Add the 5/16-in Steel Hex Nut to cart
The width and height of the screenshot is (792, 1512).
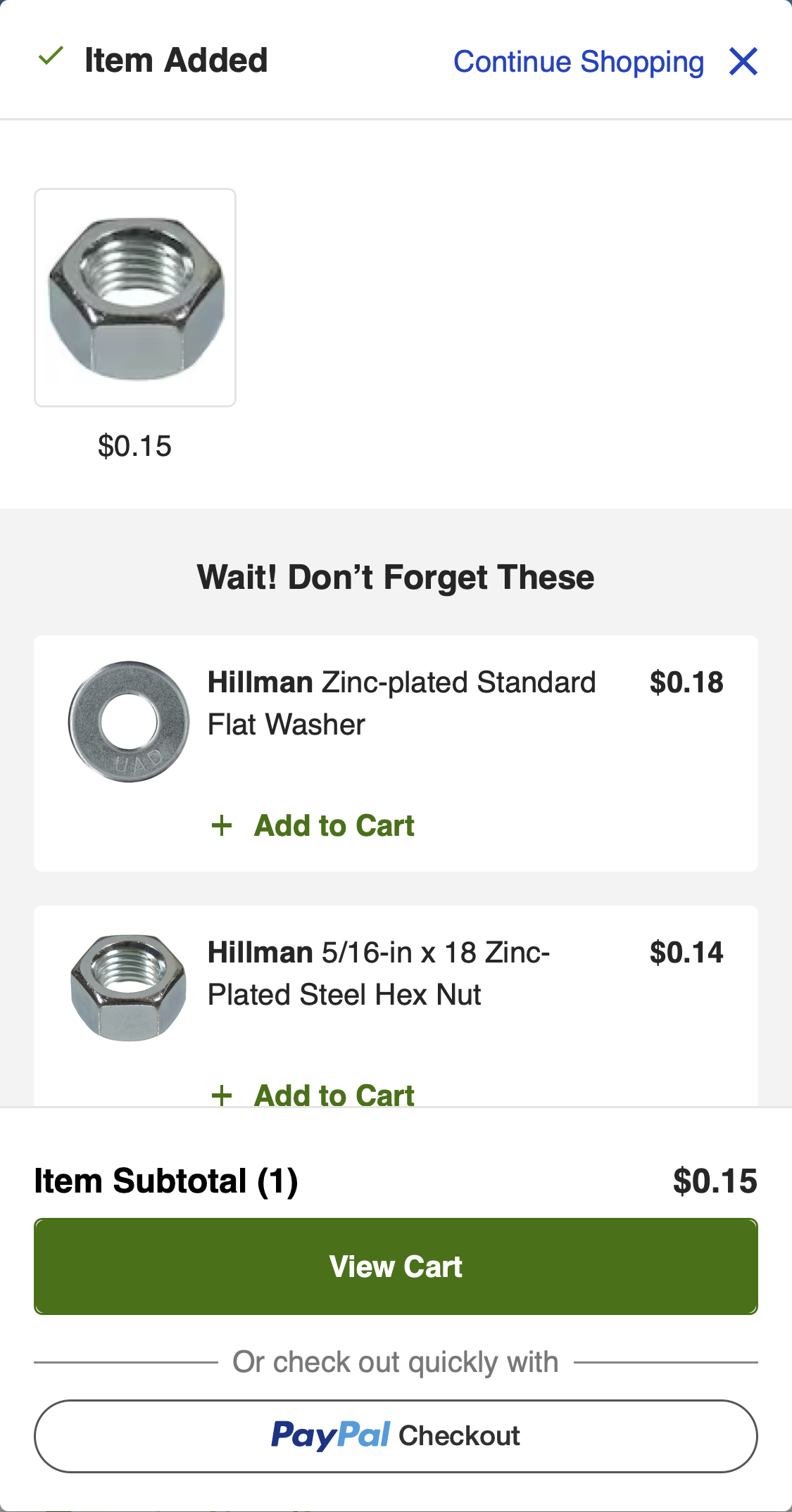(334, 1095)
